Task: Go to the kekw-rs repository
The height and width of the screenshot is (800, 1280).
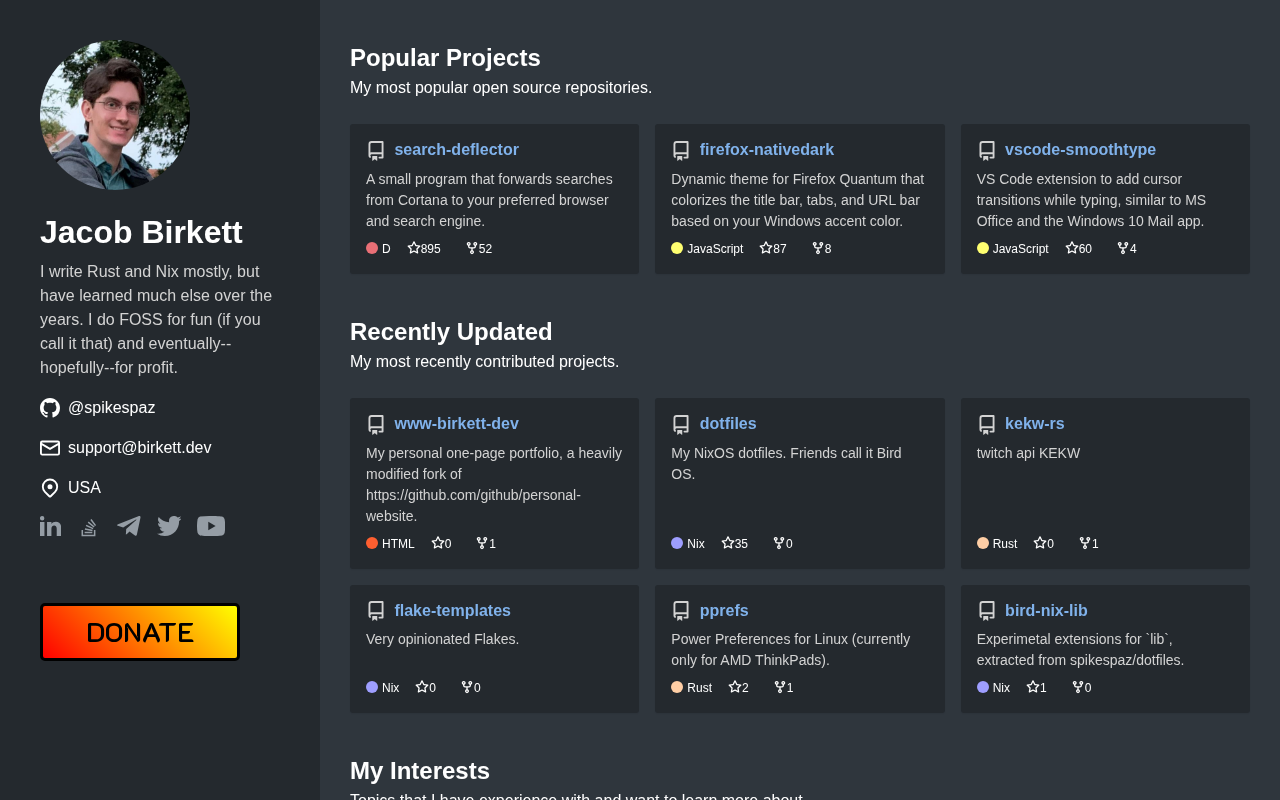Action: [1034, 424]
